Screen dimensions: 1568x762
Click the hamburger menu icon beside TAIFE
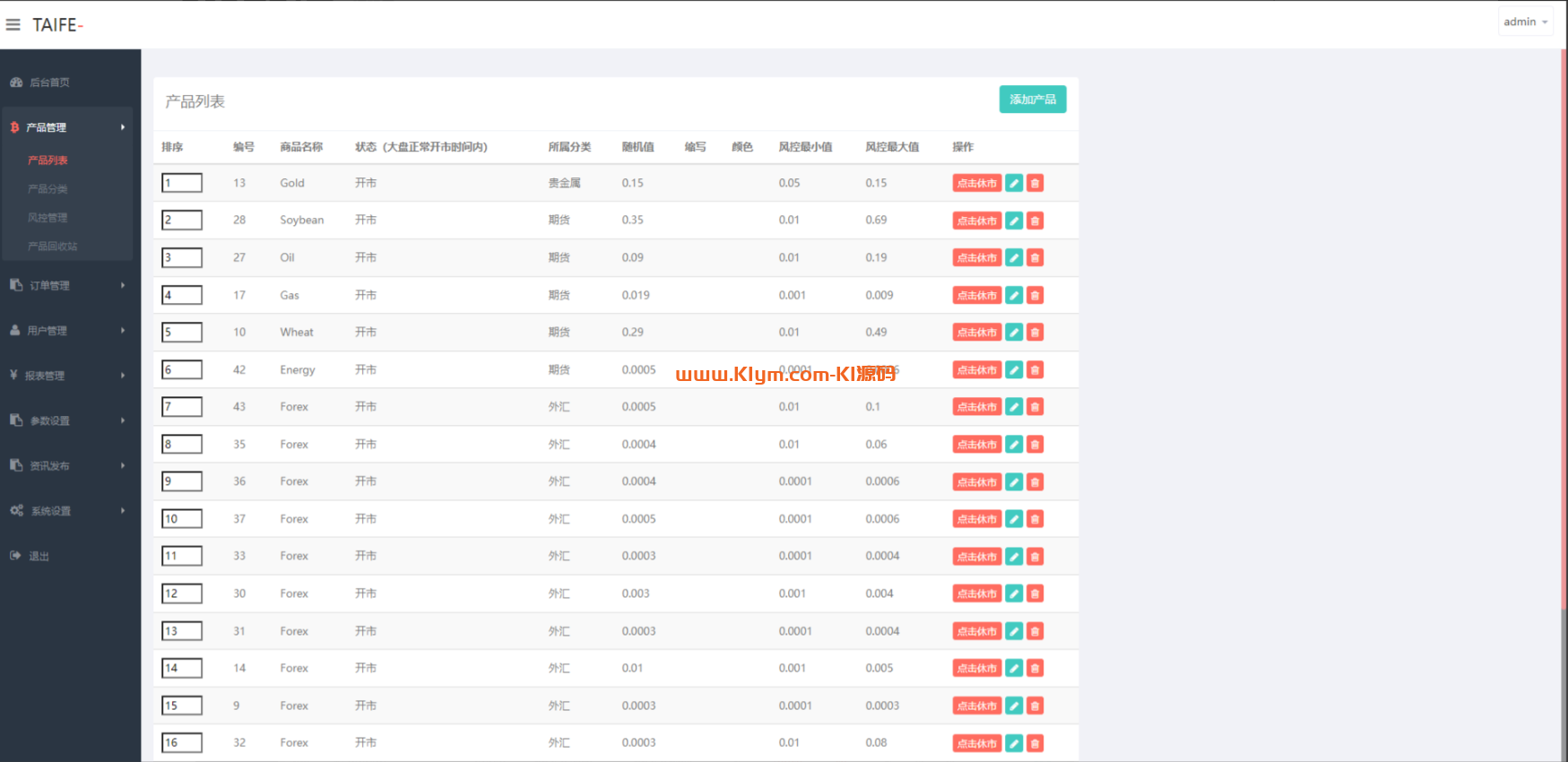(x=13, y=25)
